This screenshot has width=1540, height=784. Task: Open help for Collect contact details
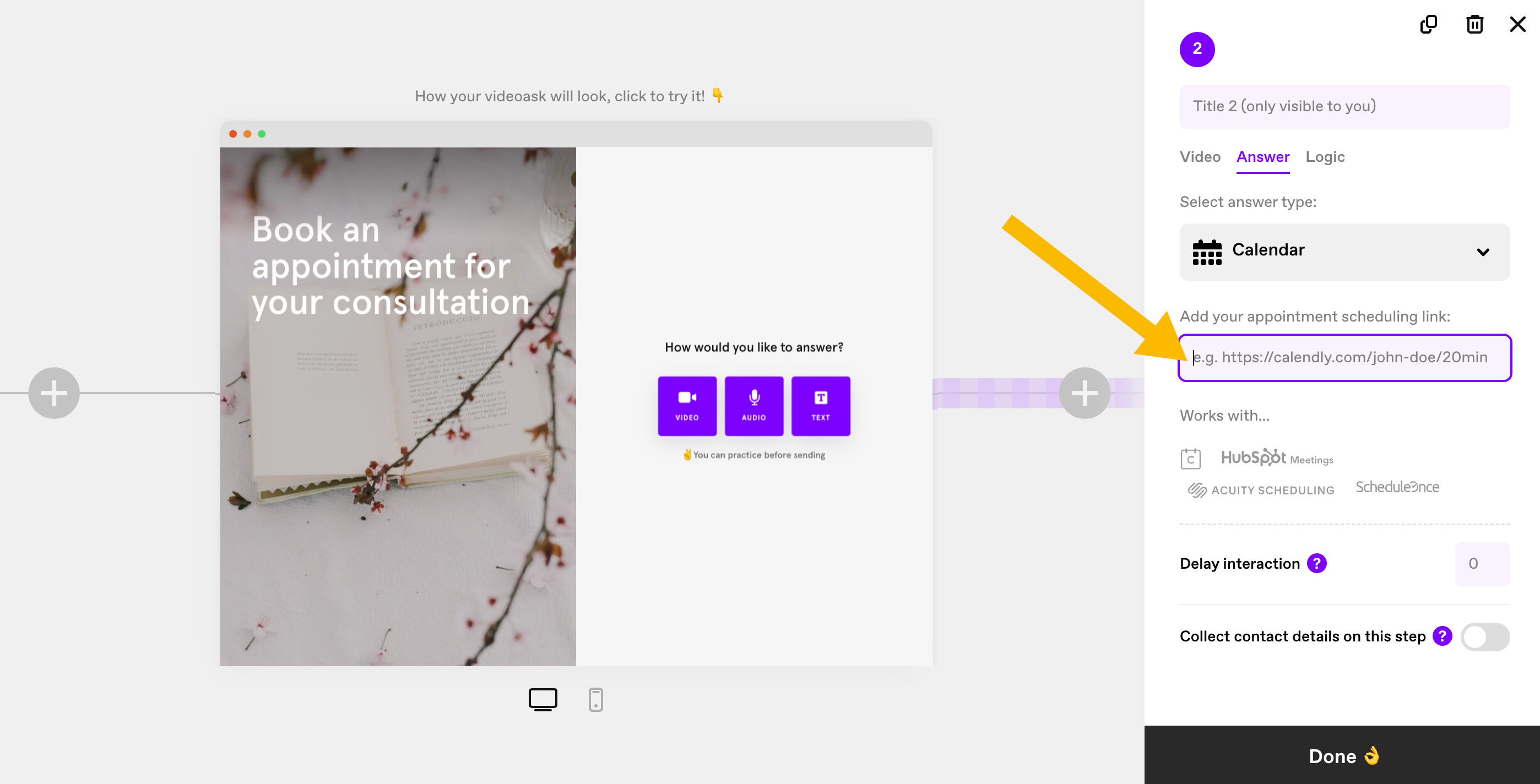pos(1442,636)
